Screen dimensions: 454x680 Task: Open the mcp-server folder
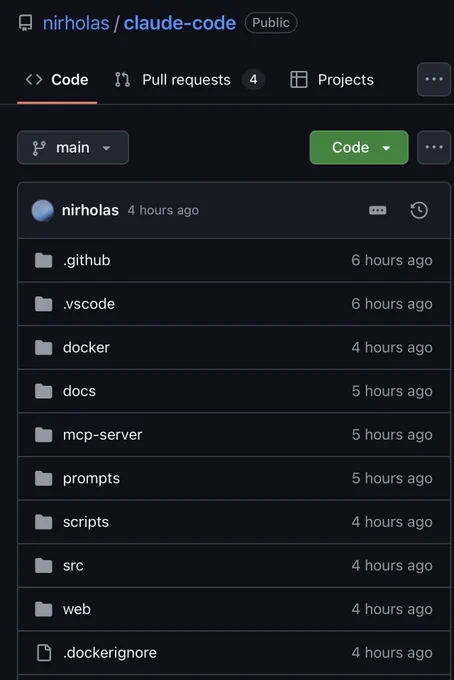click(x=102, y=435)
